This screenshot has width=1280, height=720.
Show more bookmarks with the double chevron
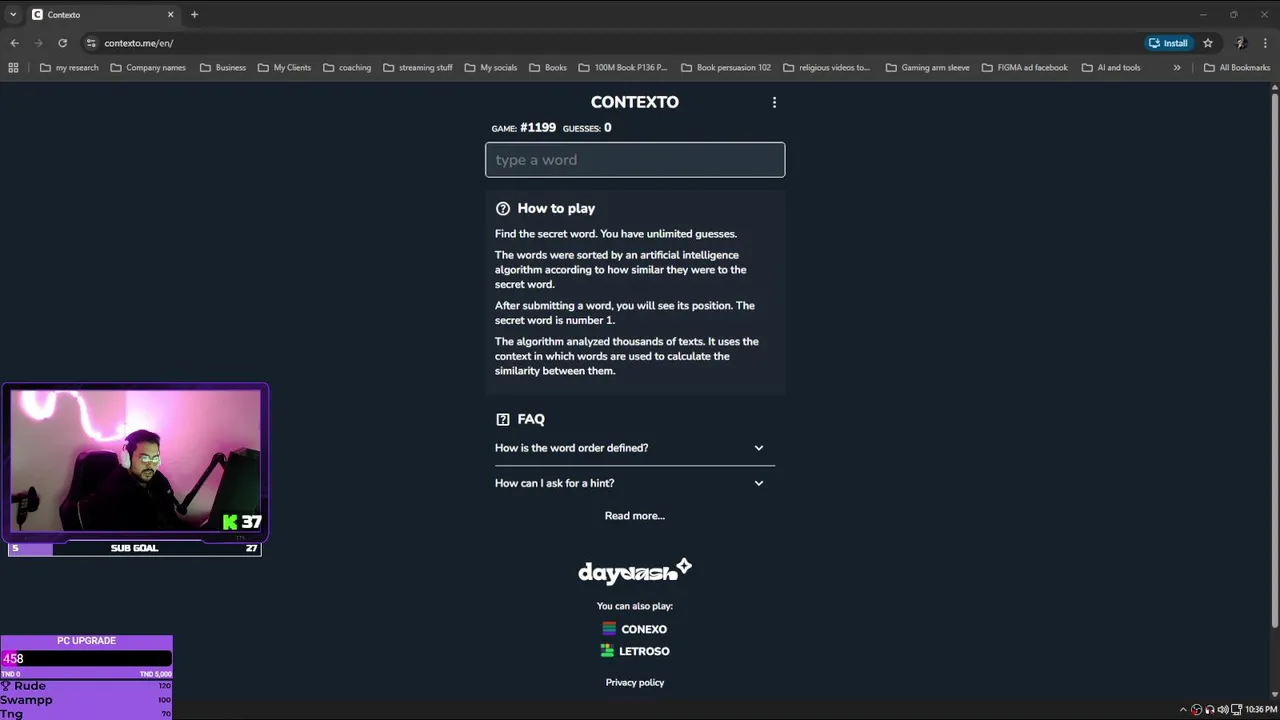click(x=1177, y=68)
